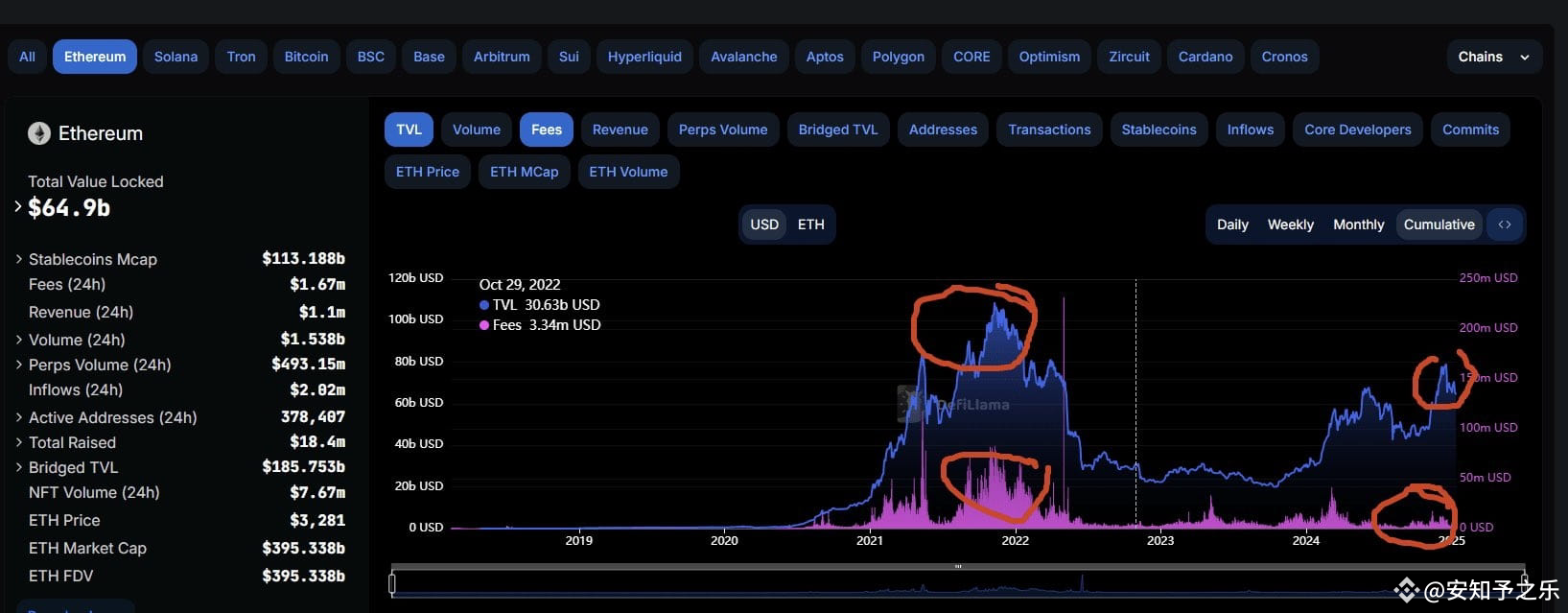1568x613 pixels.
Task: Enable the ETH MCap metric
Action: (x=525, y=172)
